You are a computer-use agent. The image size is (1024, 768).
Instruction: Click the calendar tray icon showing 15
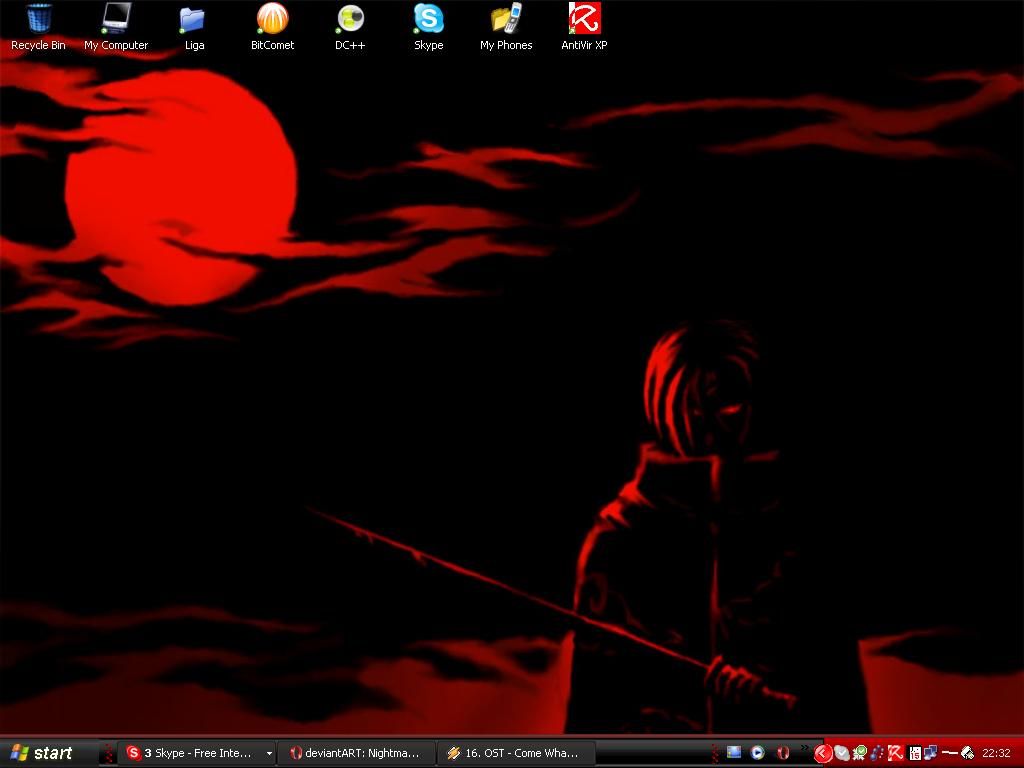pyautogui.click(x=915, y=753)
